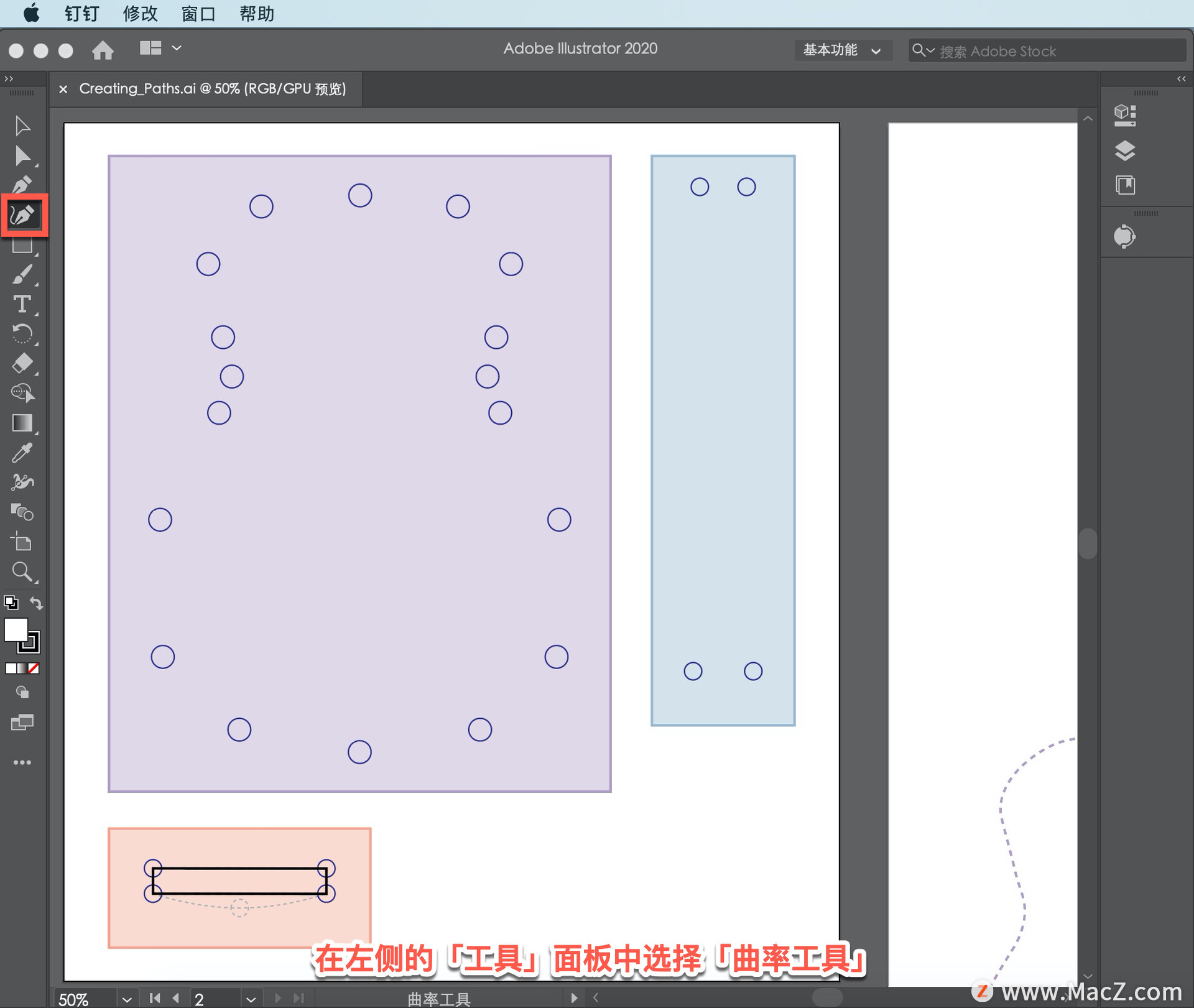Screen dimensions: 1194x1008
Task: Expand the 50% zoom level dropdown
Action: pyautogui.click(x=127, y=999)
